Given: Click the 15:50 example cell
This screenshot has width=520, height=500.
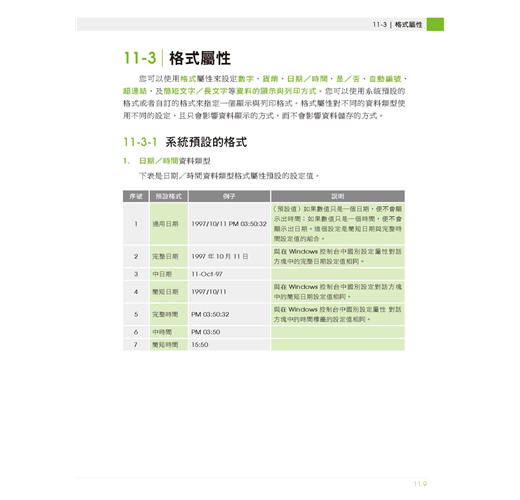Looking at the screenshot, I should pyautogui.click(x=229, y=345).
